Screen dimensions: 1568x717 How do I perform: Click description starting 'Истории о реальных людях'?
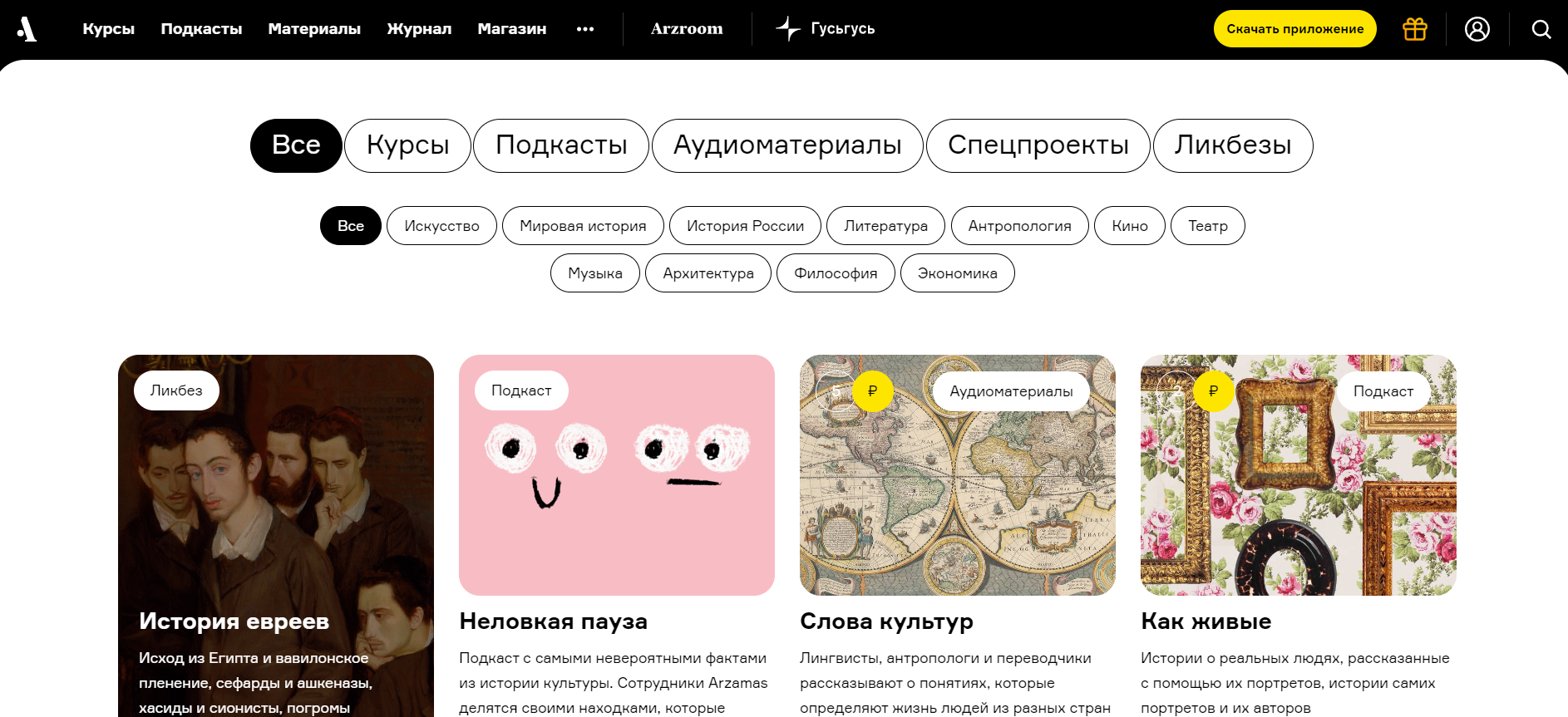tap(1295, 683)
